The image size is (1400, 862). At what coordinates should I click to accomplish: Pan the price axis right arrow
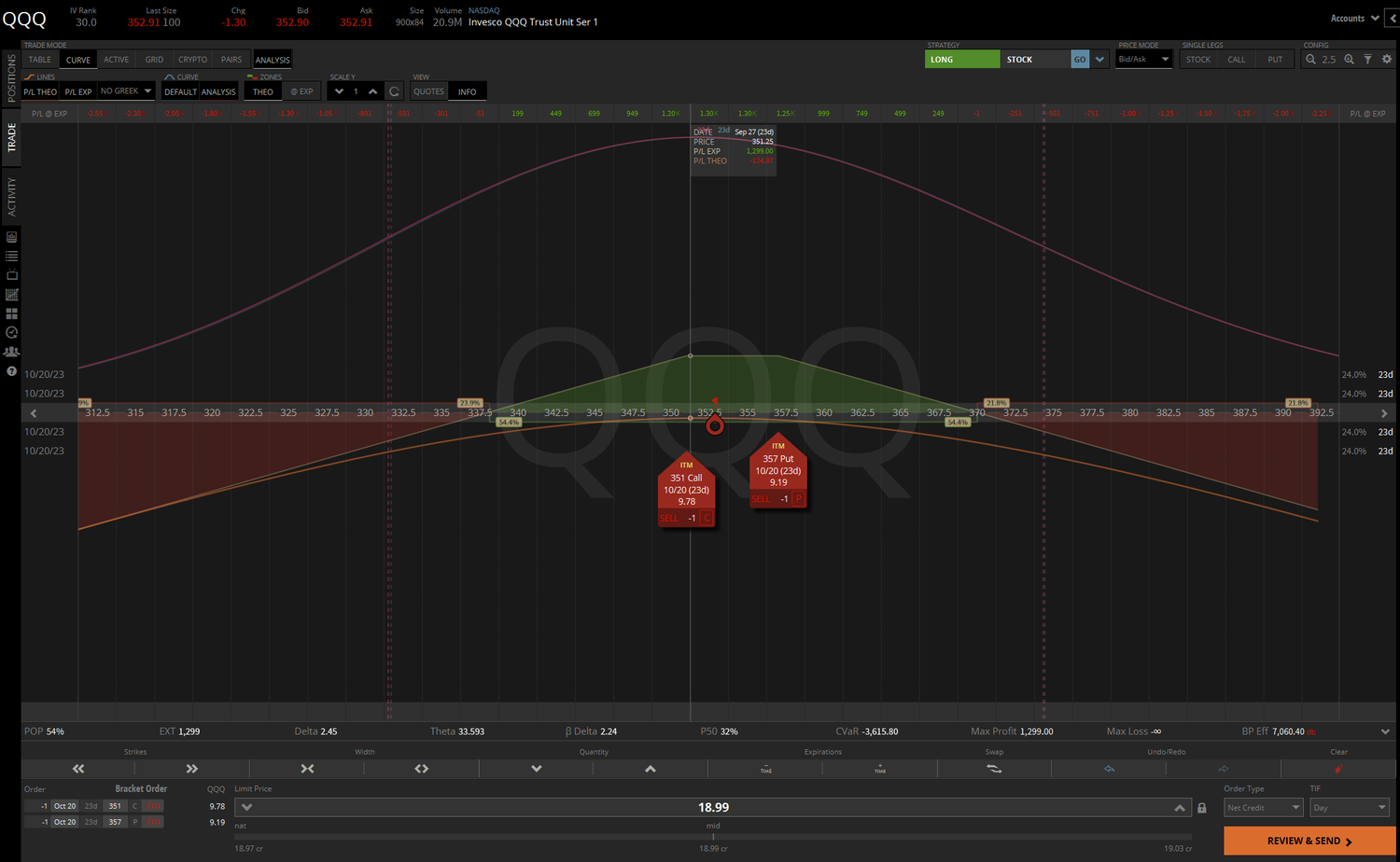point(1384,413)
